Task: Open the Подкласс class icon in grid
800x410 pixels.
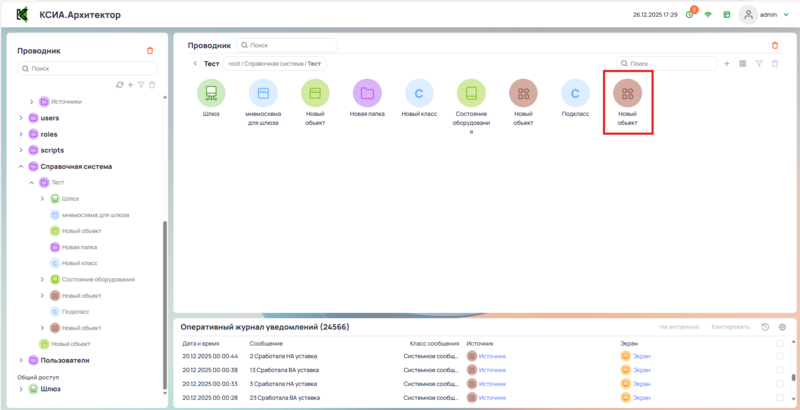Action: click(575, 94)
